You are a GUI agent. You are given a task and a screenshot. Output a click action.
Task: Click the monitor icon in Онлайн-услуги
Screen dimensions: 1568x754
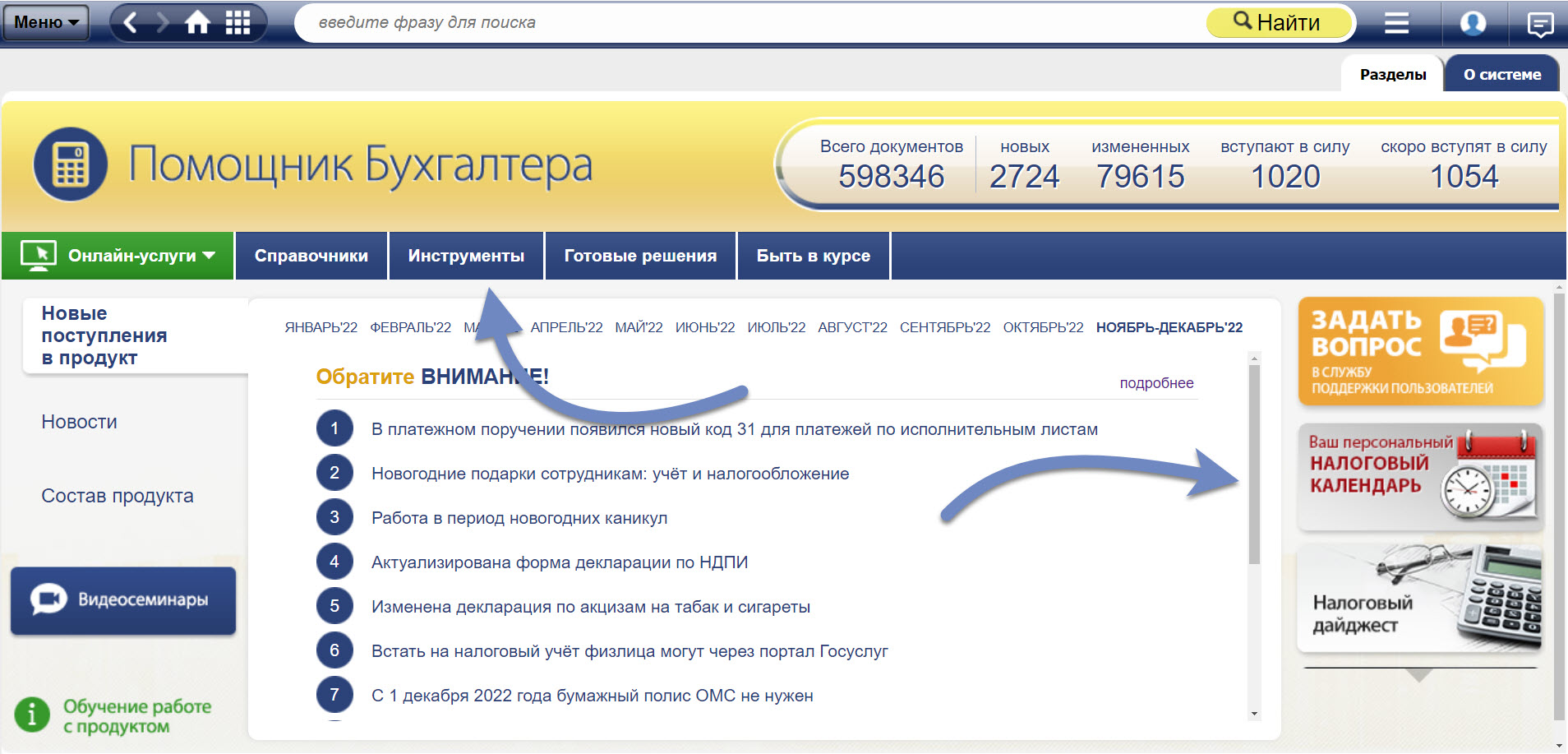[39, 256]
